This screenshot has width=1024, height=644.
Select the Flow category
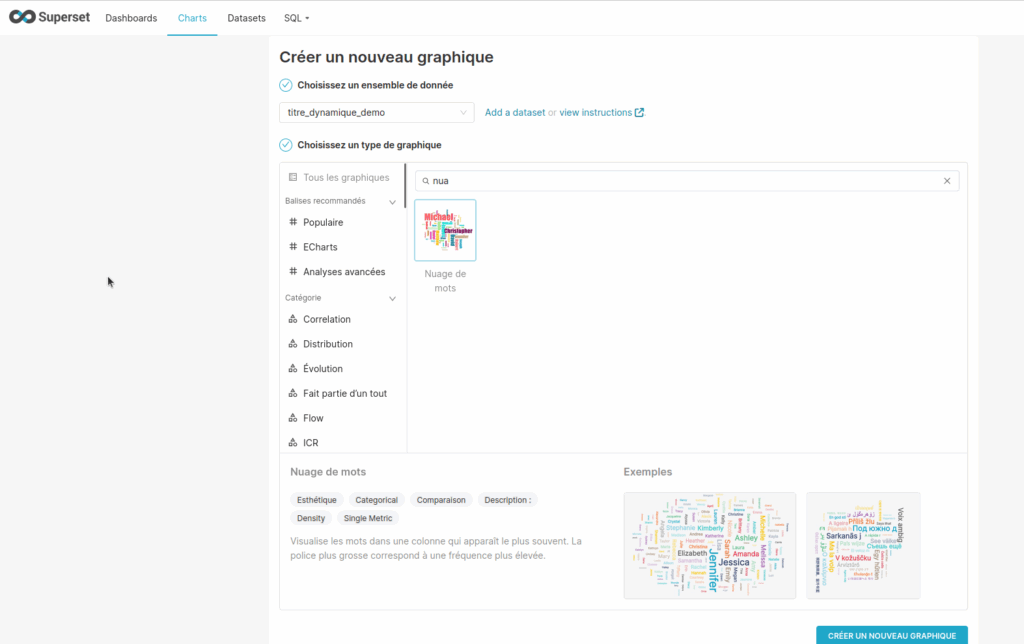313,418
